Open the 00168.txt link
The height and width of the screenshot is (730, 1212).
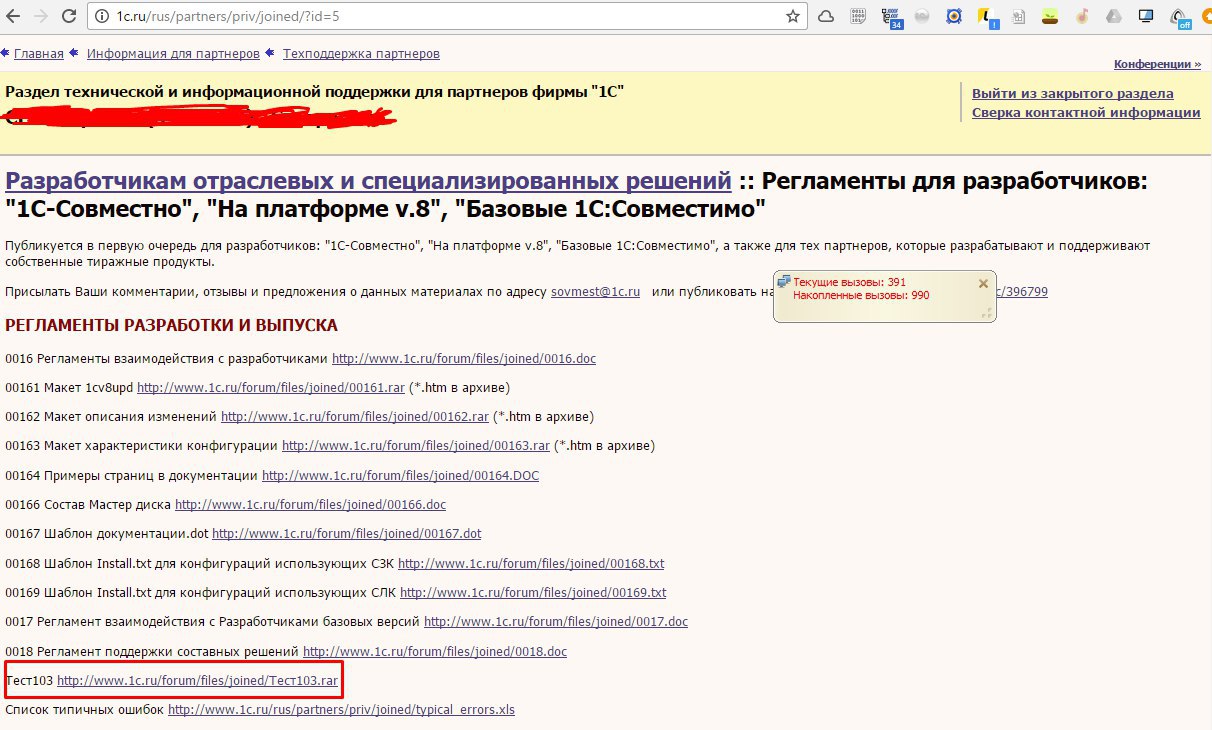click(531, 564)
